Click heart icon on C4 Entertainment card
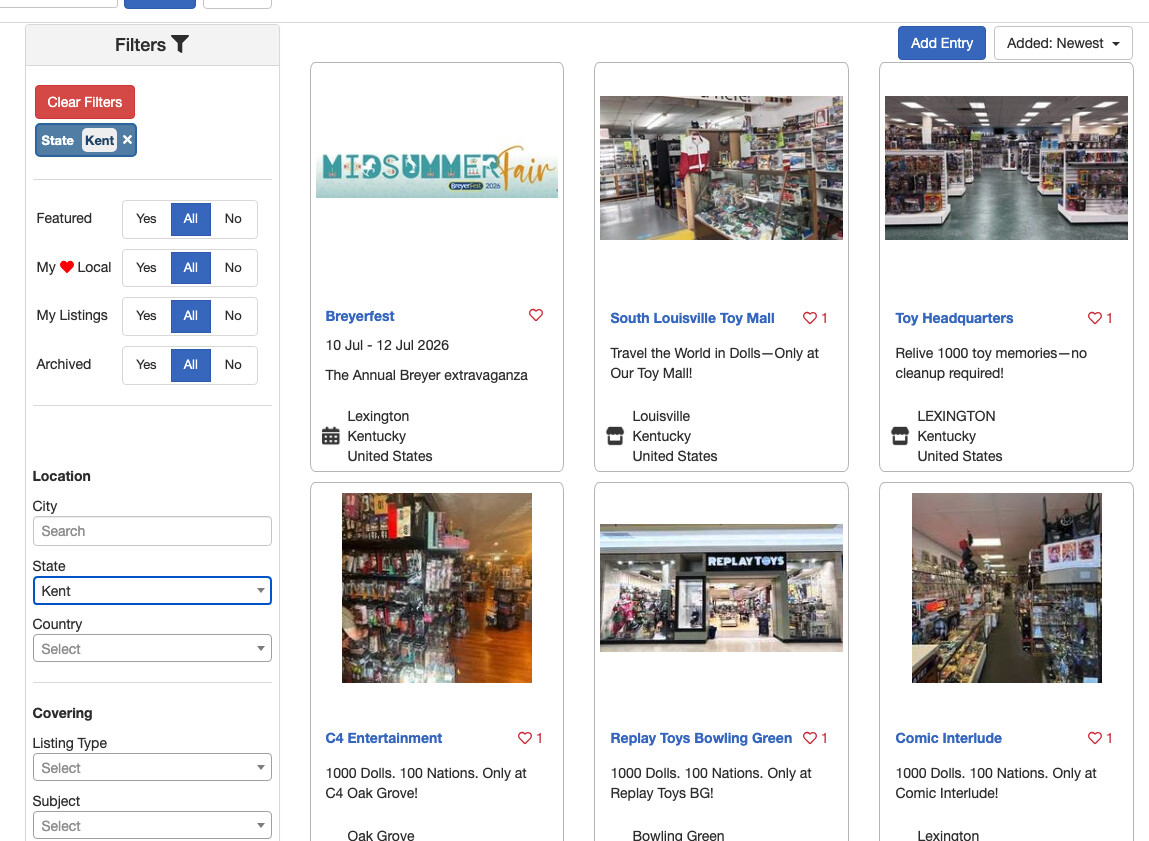 coord(525,738)
